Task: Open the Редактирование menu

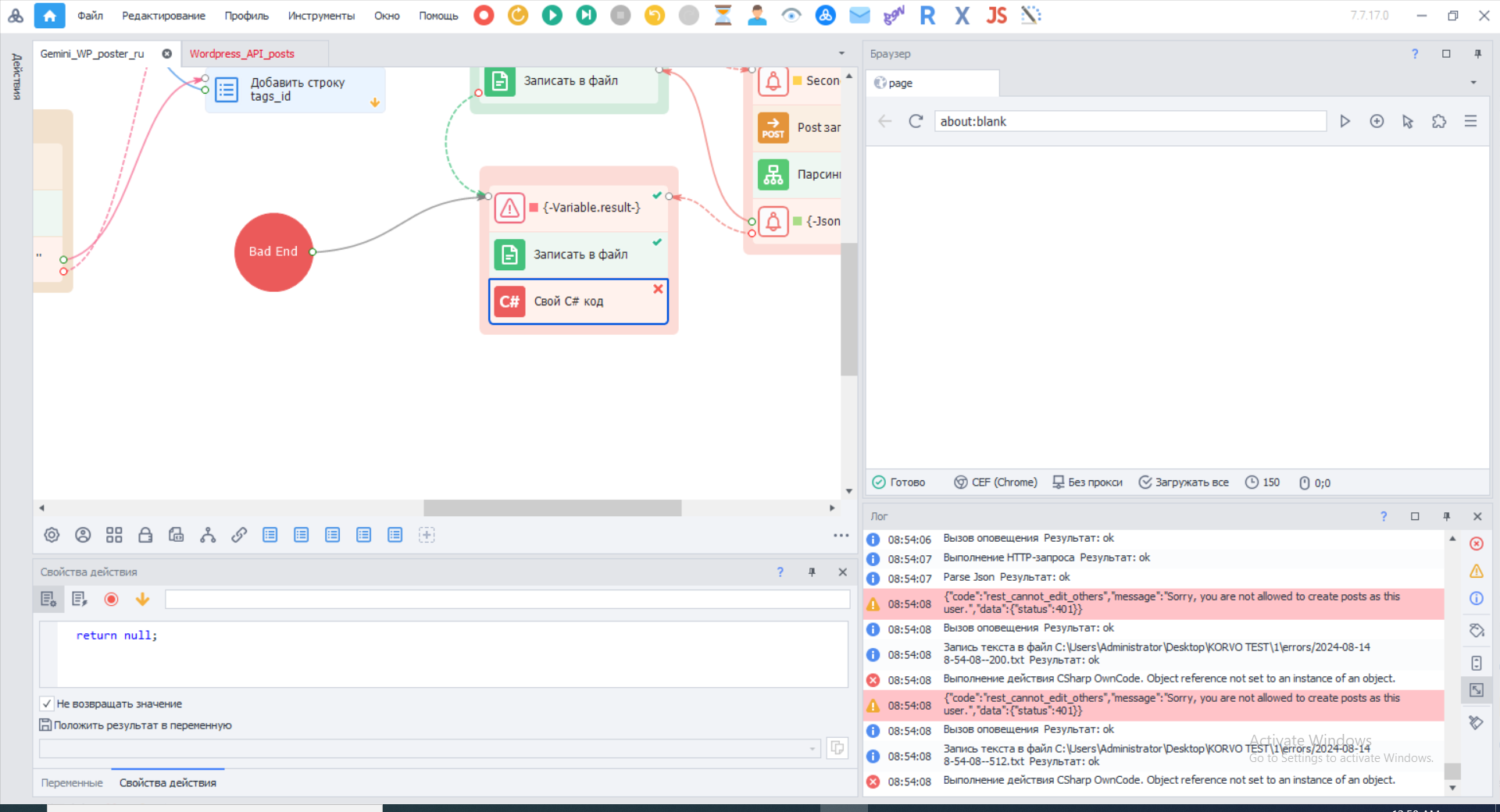Action: coord(163,16)
